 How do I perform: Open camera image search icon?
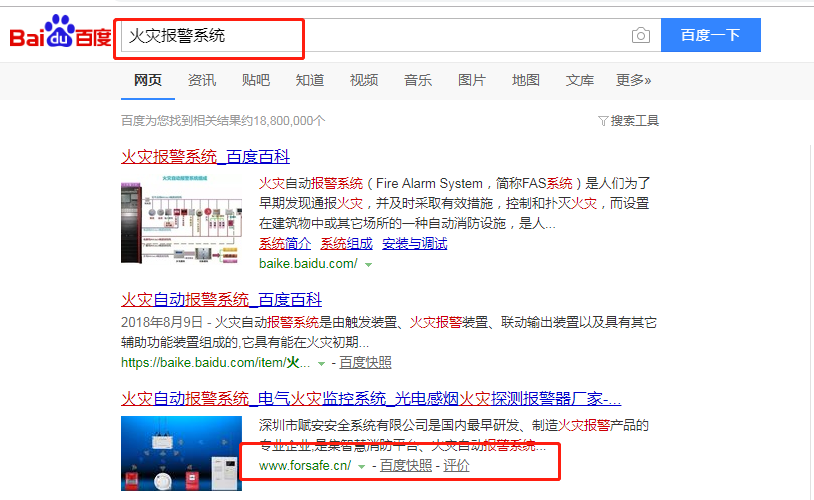(641, 35)
